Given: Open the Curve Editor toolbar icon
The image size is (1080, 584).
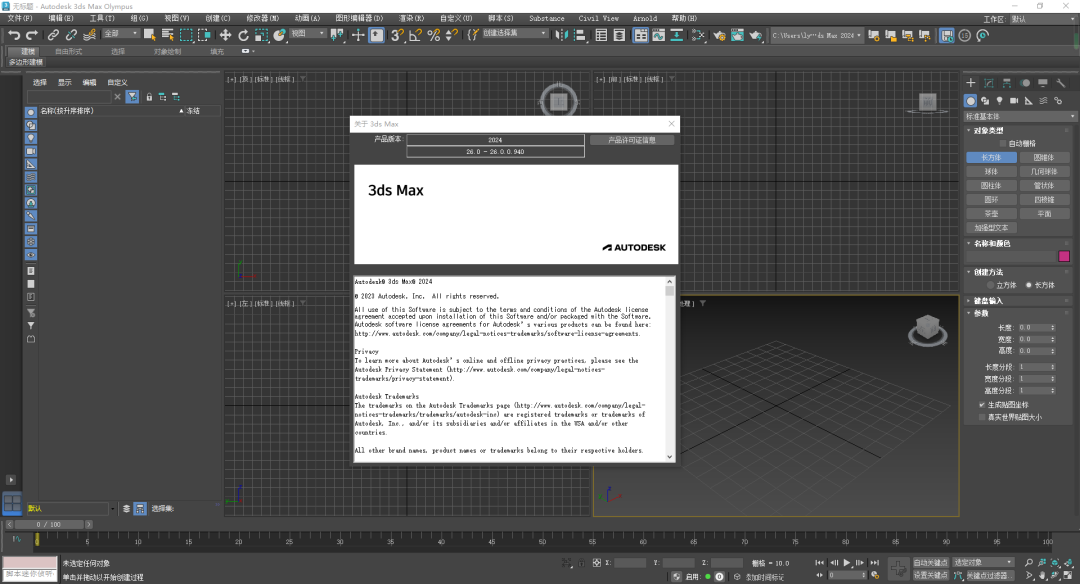Looking at the screenshot, I should (658, 34).
